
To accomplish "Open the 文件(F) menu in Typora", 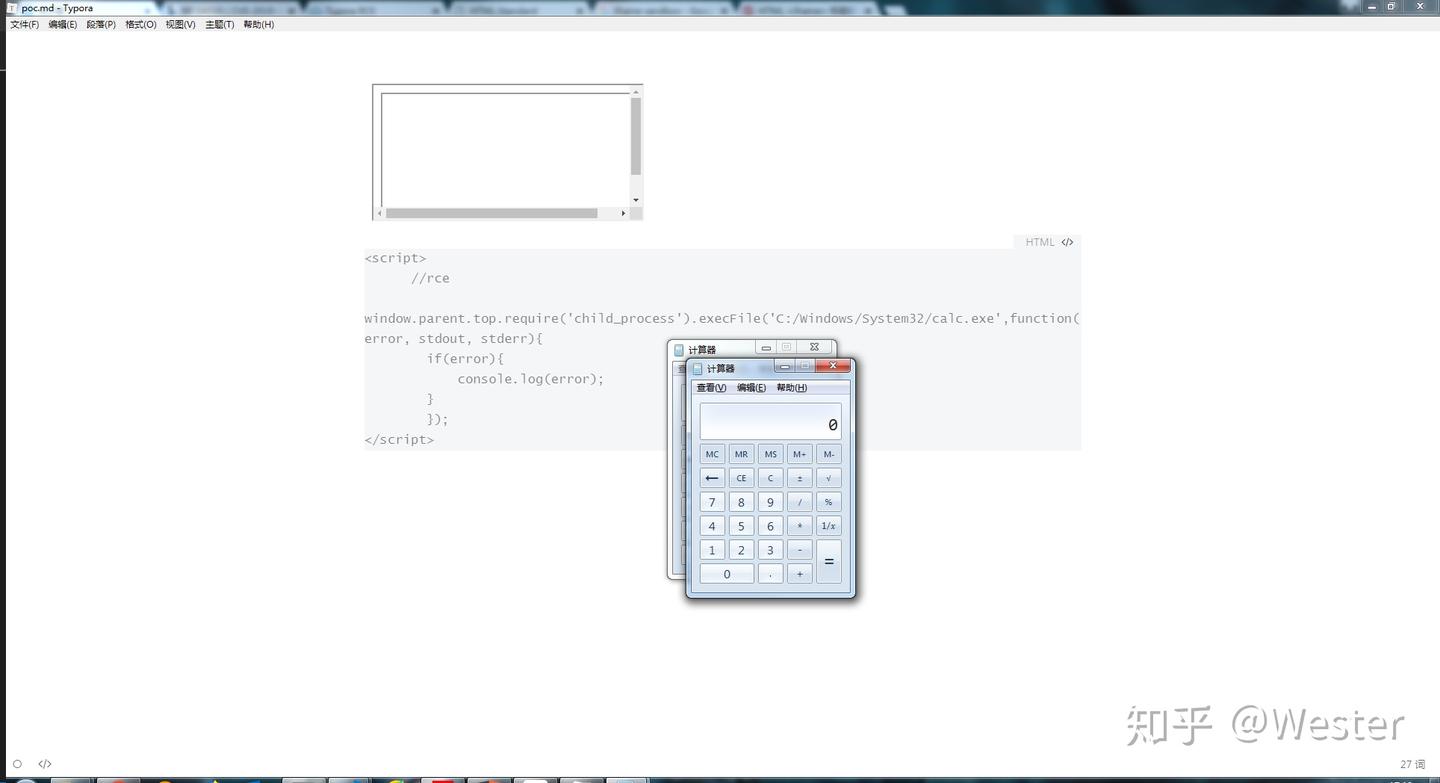I will coord(24,24).
